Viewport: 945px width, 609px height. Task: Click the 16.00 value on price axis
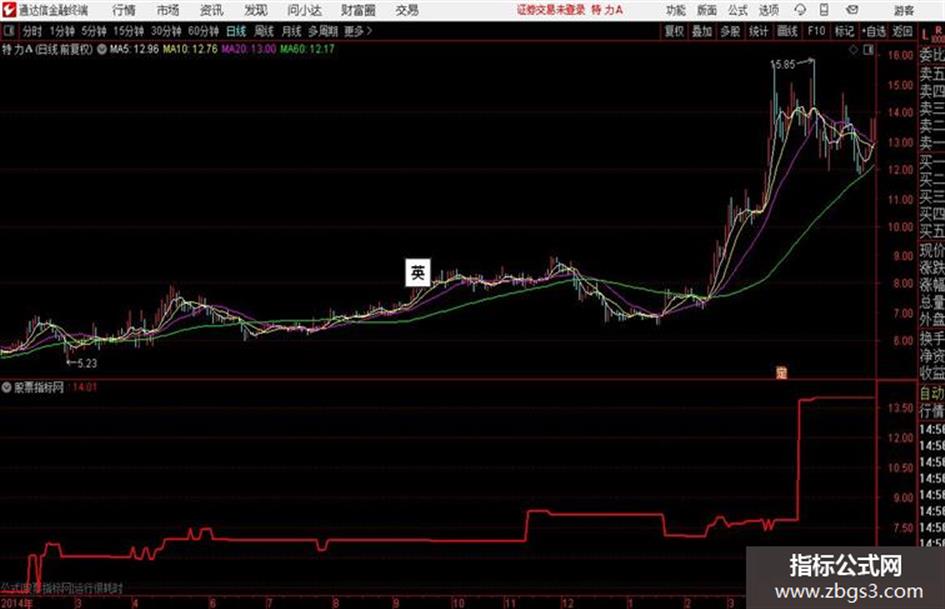click(900, 55)
